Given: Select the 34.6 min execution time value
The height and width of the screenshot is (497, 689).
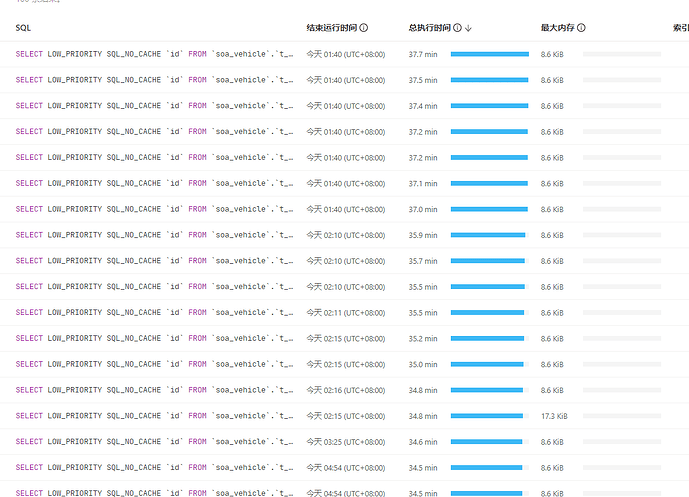Looking at the screenshot, I should point(423,442).
